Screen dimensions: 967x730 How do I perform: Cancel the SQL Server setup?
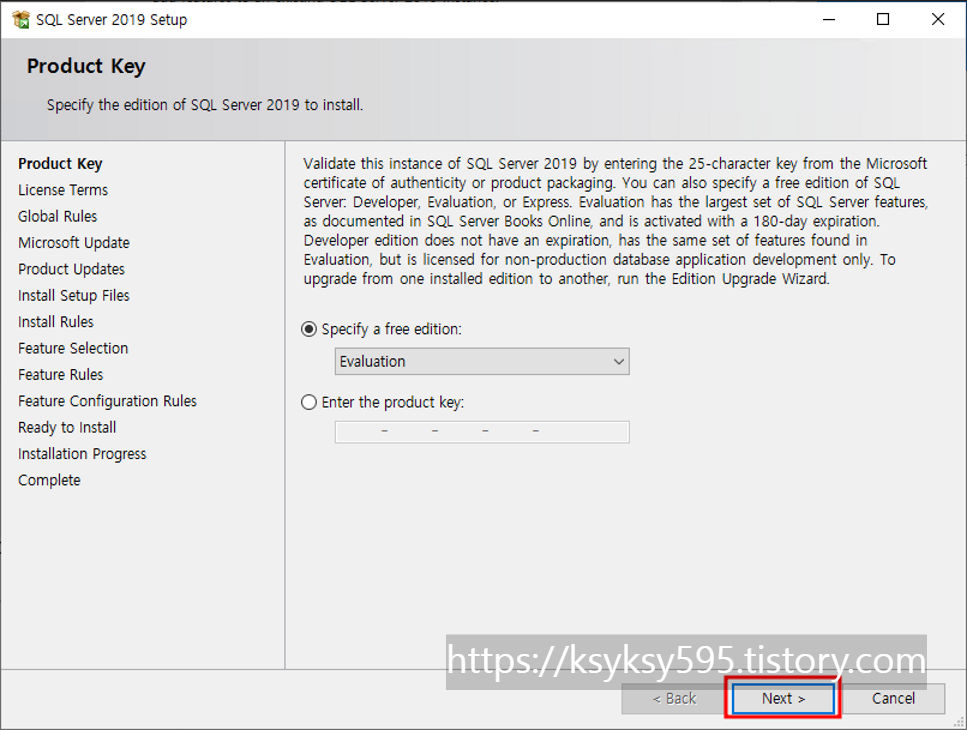point(893,699)
